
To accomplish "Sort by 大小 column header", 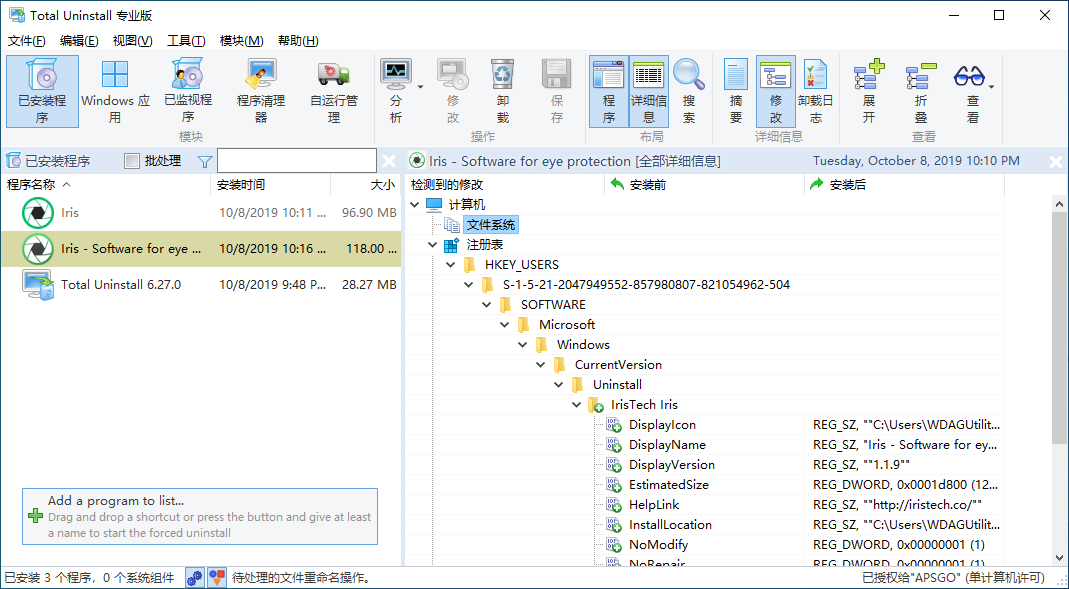I will coord(366,185).
